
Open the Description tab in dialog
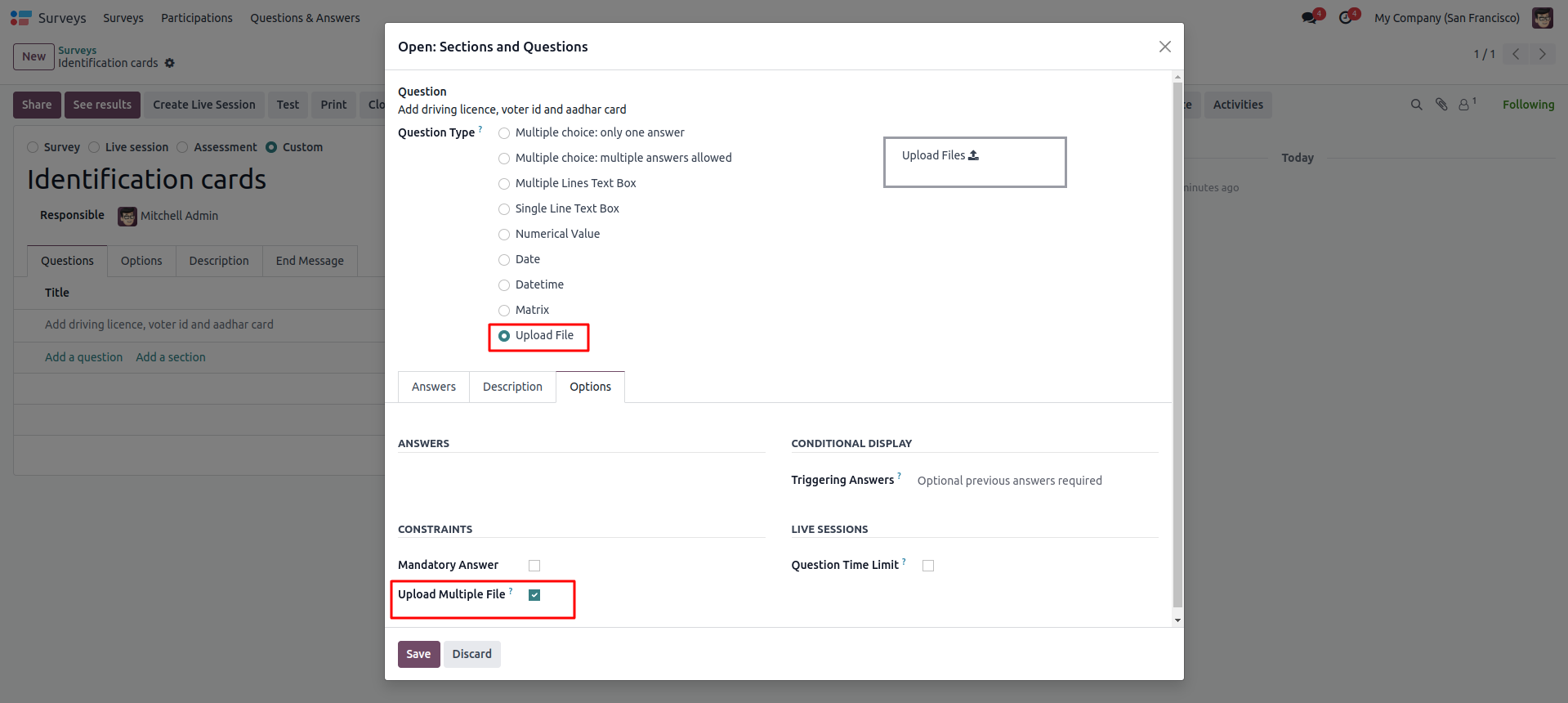tap(512, 387)
